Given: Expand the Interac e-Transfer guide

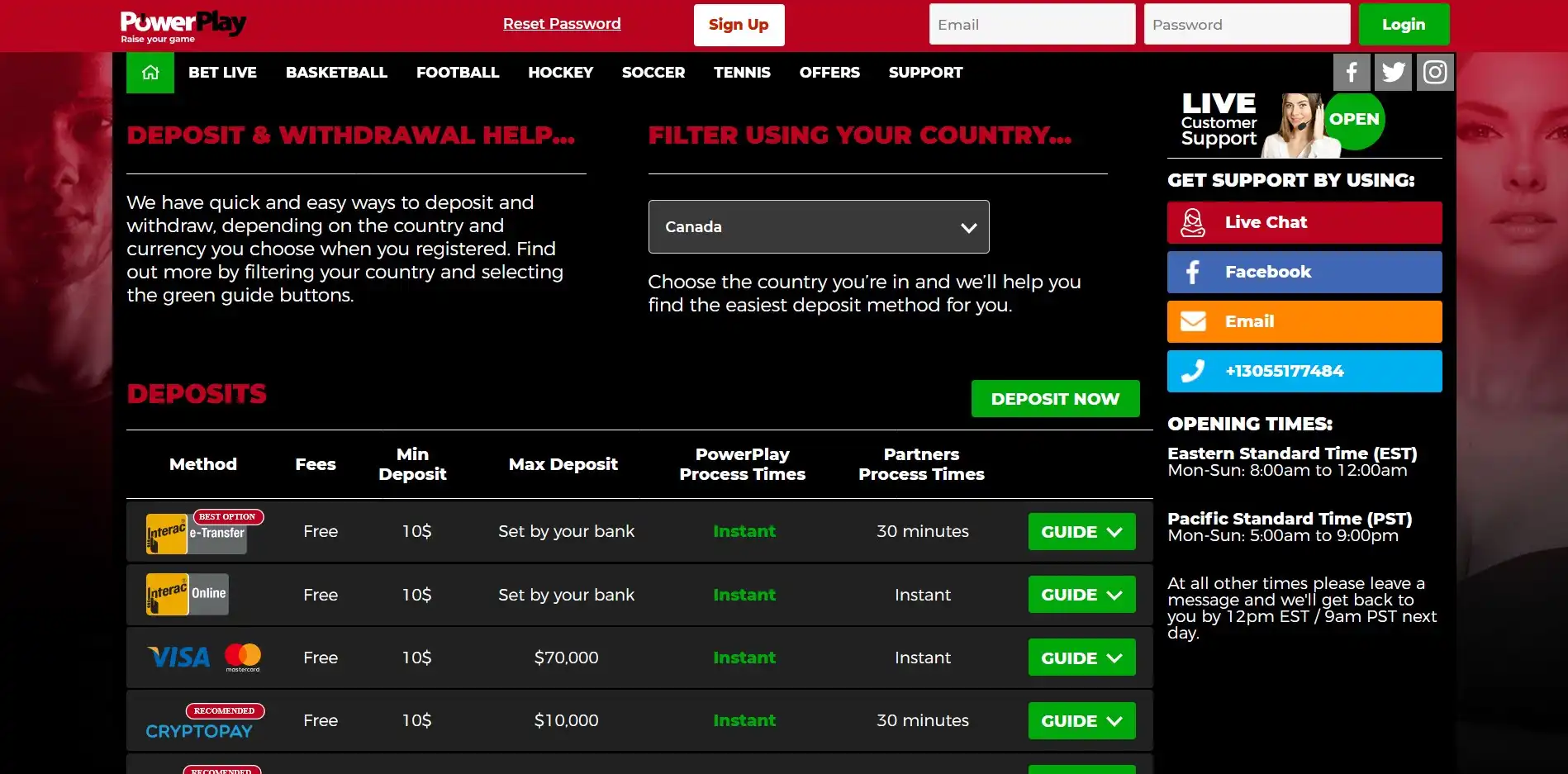Looking at the screenshot, I should tap(1081, 532).
